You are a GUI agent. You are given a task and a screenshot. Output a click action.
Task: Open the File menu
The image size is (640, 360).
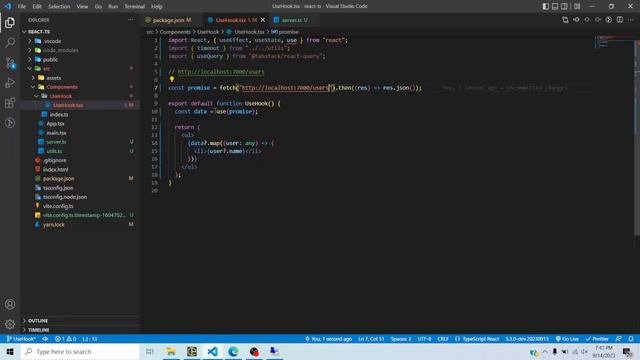click(22, 7)
